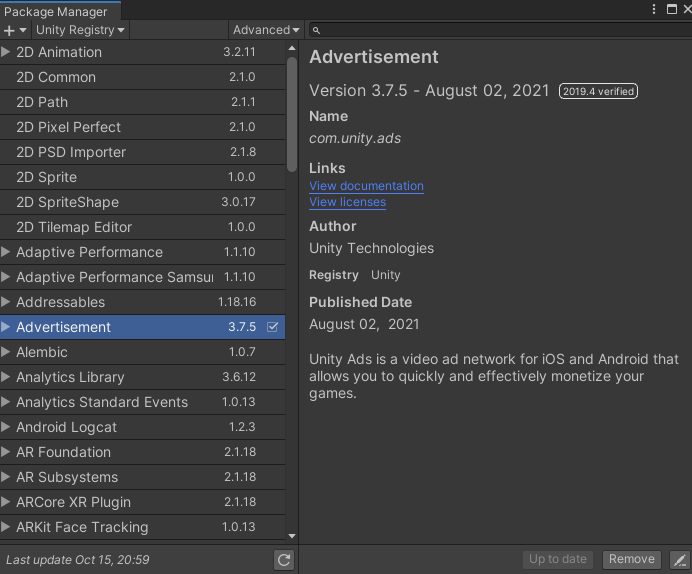
Task: Toggle the installed checkmark on Advertisement
Action: 273,327
